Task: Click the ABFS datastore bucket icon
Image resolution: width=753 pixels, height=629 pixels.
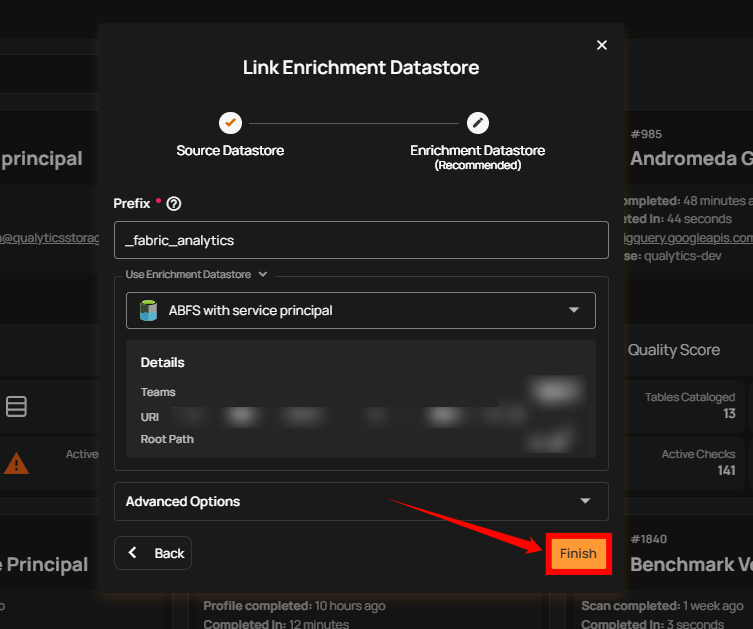Action: (x=149, y=311)
